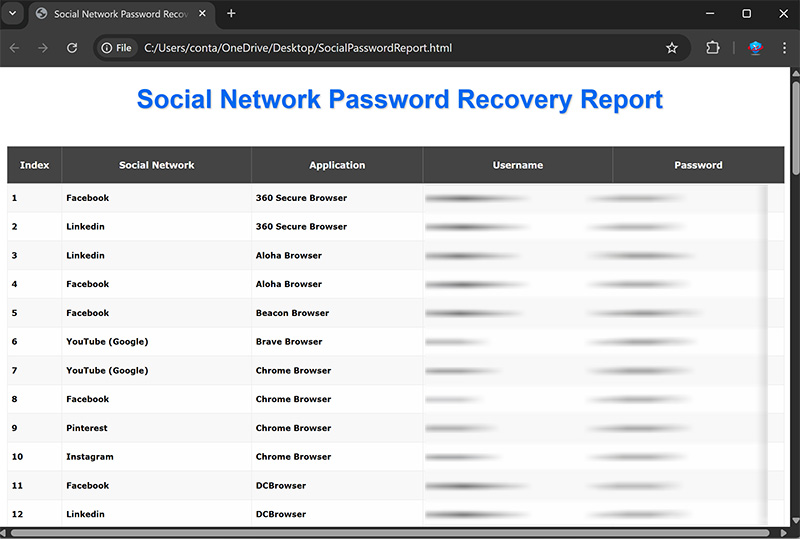Click the horizontal scrollbar thumb

[x=390, y=533]
